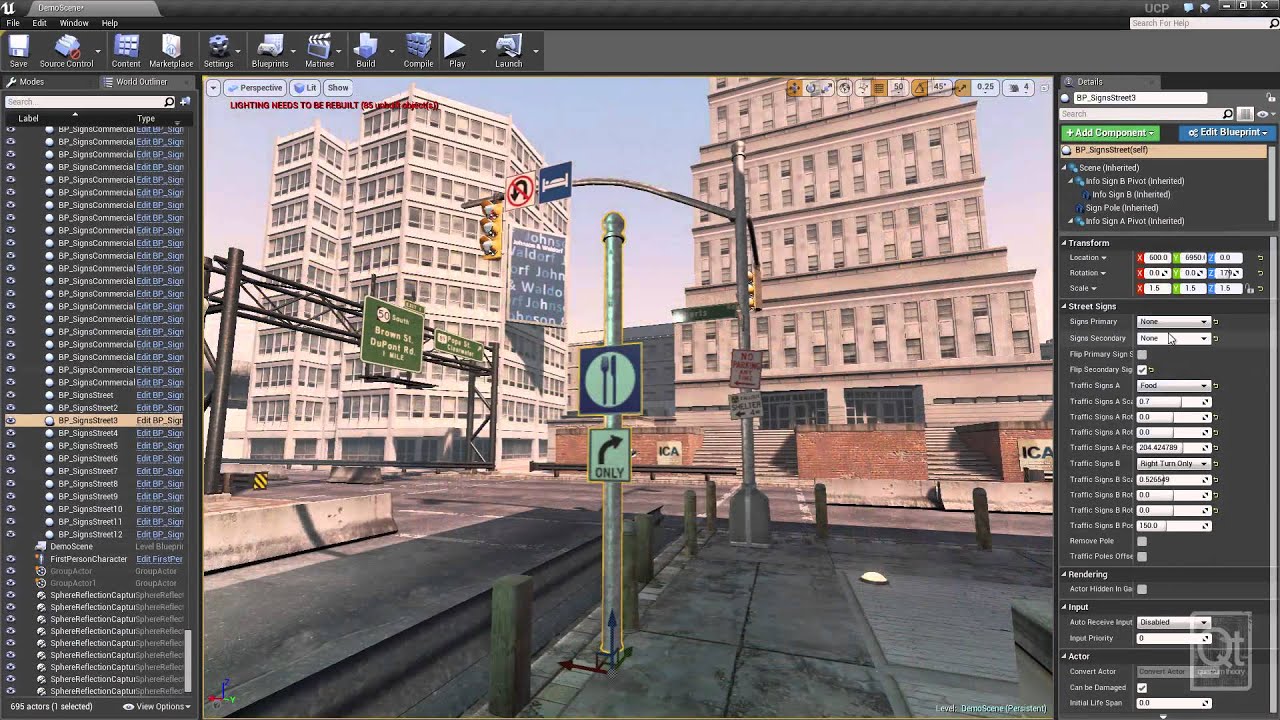Toggle Can be Damaged checkbox
1280x720 pixels.
[x=1142, y=688]
